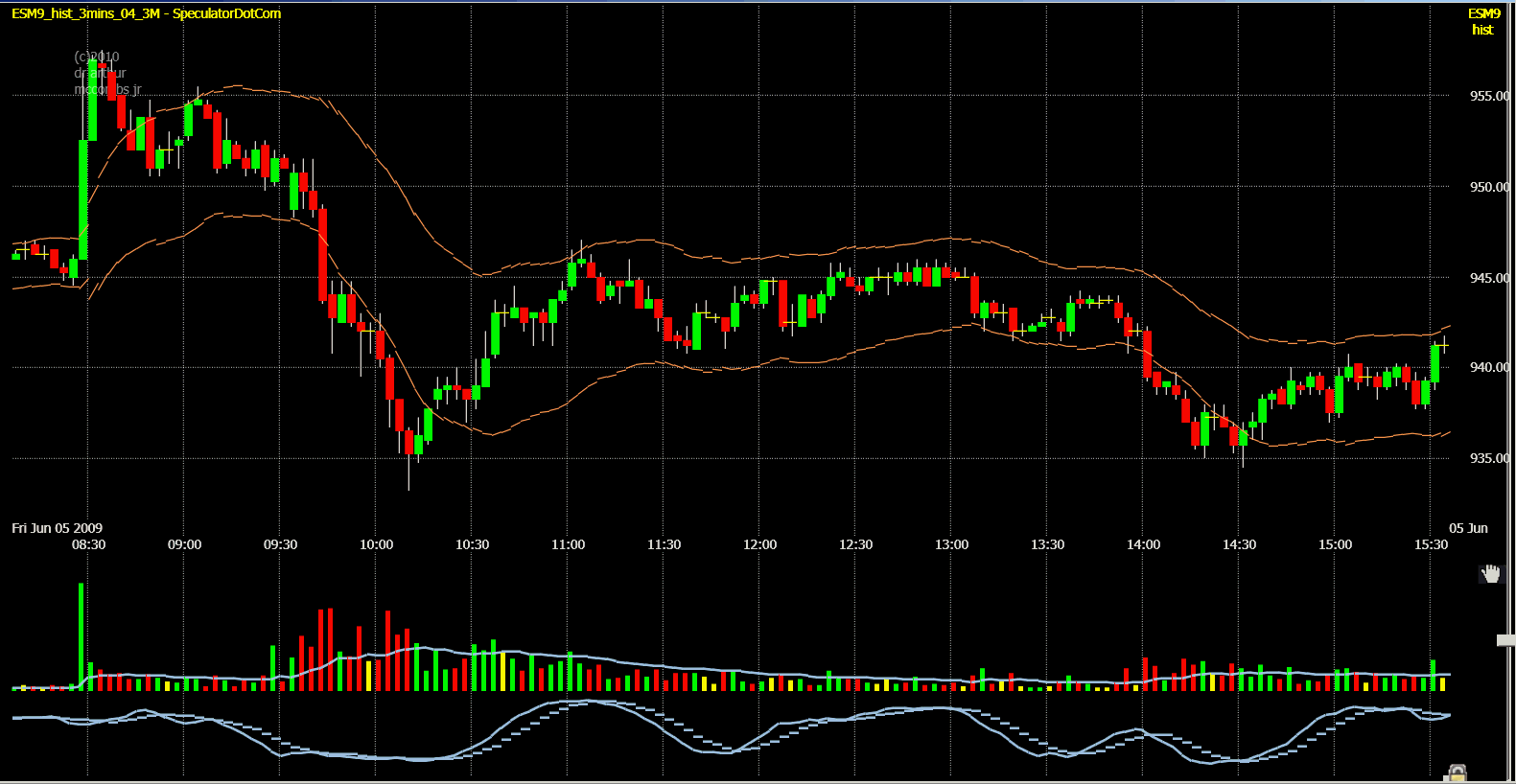Click the 10:30 time axis label

(473, 544)
